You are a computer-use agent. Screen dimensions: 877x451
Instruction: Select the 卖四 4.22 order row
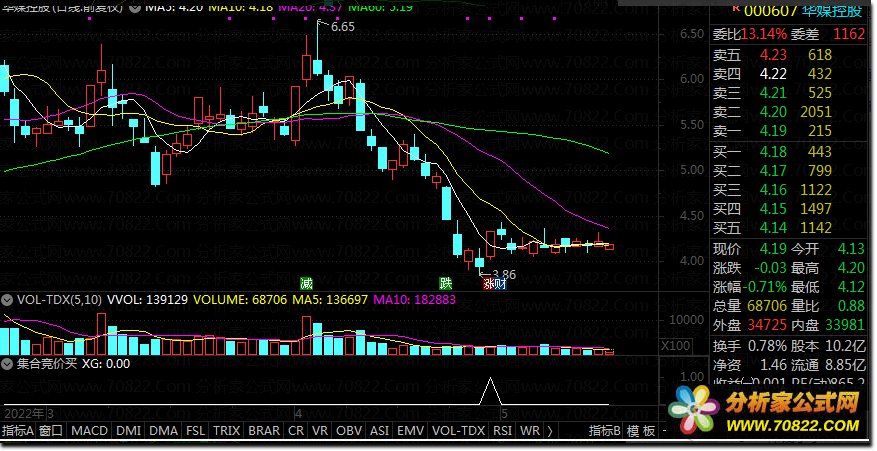point(789,74)
